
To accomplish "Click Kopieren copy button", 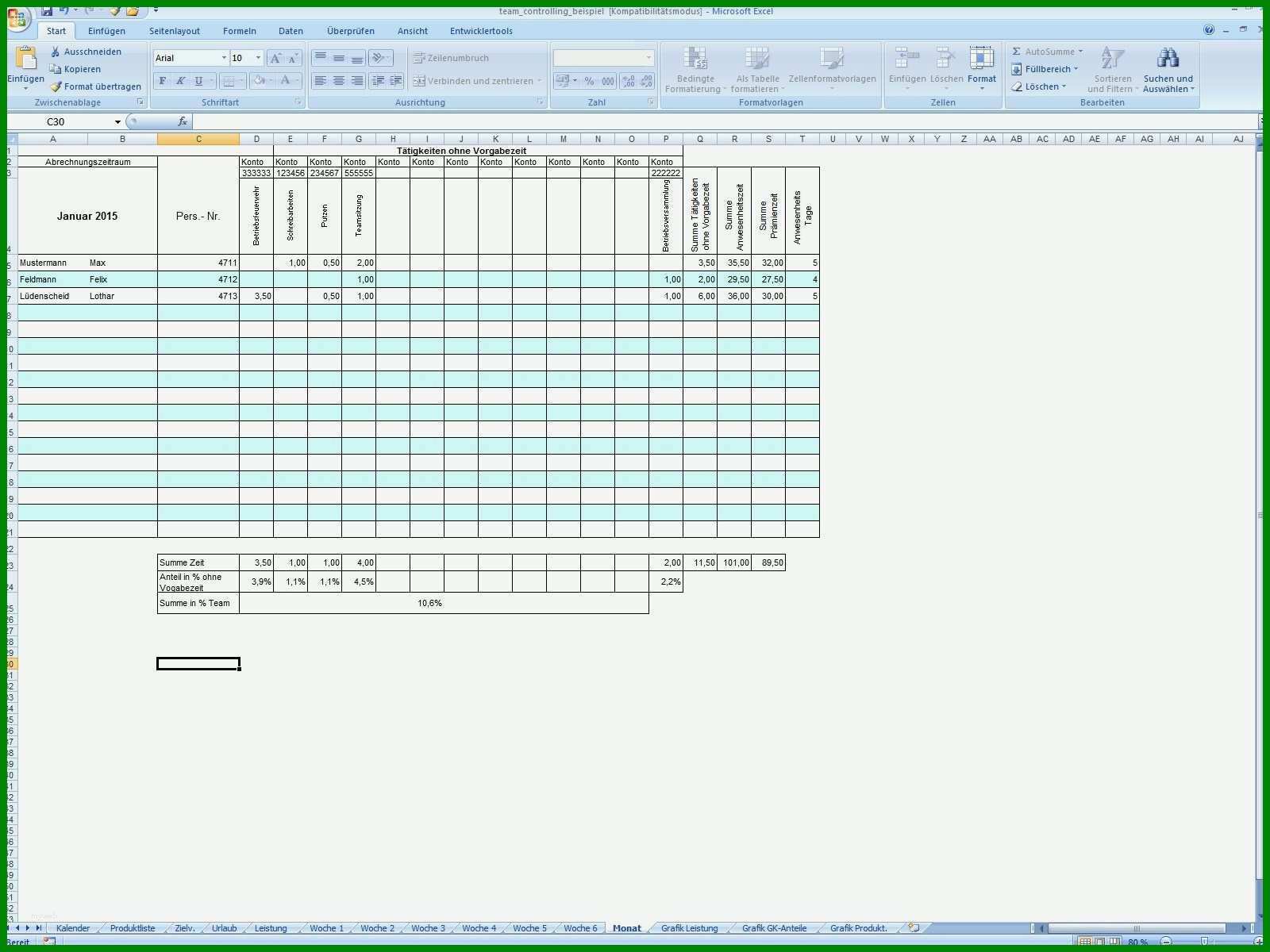I will [75, 69].
